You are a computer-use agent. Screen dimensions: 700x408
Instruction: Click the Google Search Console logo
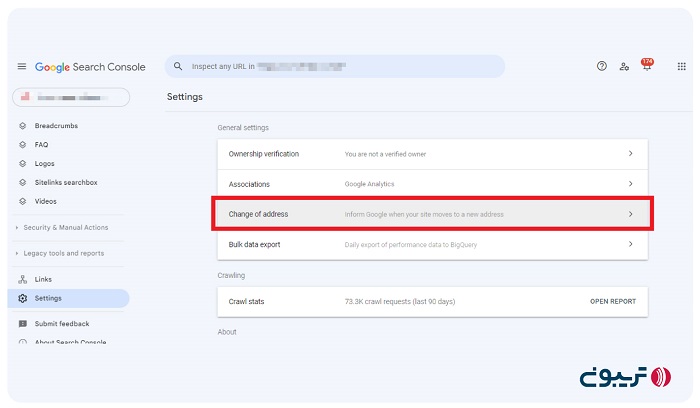point(90,67)
